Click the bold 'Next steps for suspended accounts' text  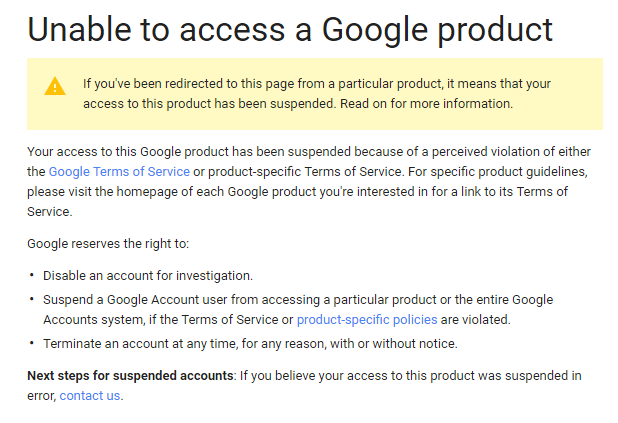(130, 376)
